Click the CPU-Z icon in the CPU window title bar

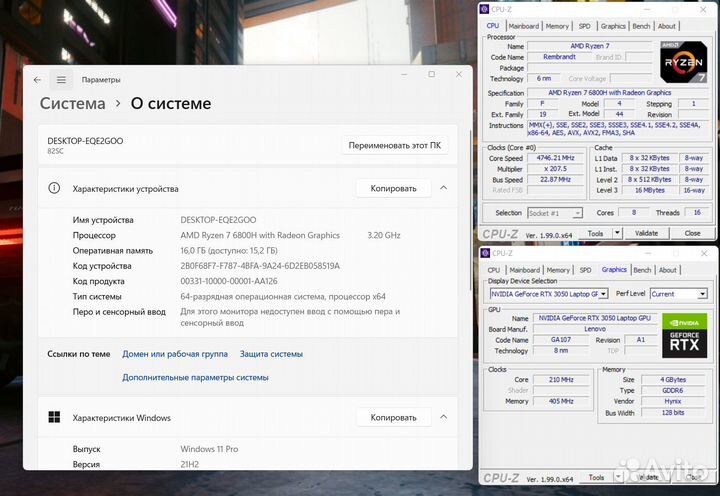point(485,10)
